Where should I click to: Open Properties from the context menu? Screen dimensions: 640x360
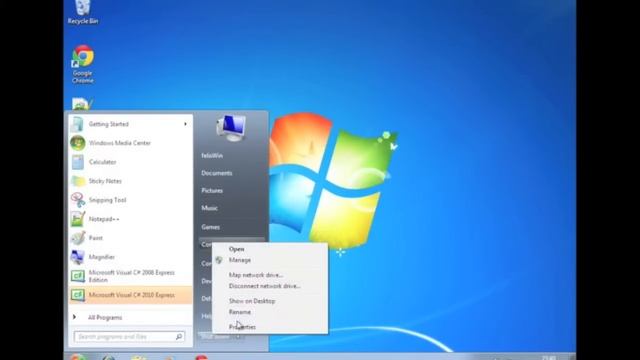[x=270, y=327]
